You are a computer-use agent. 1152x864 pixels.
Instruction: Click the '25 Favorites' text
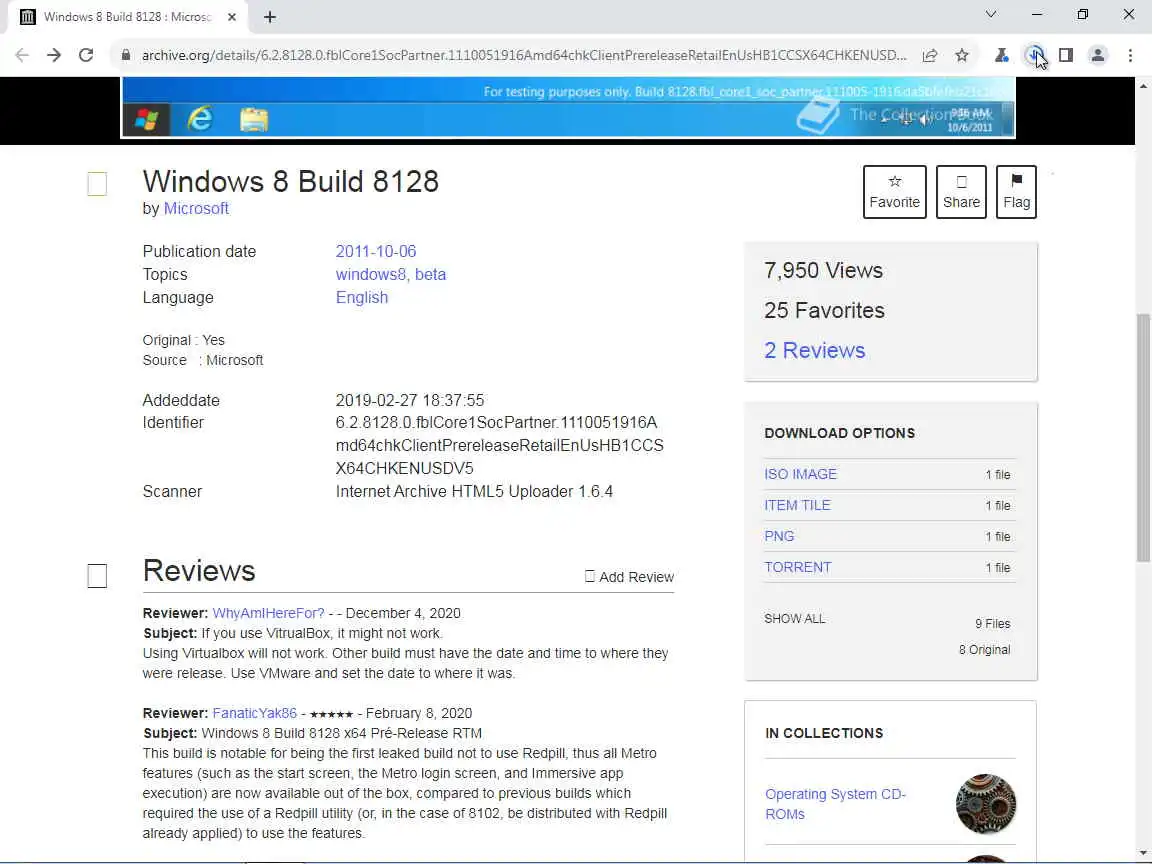pos(824,311)
